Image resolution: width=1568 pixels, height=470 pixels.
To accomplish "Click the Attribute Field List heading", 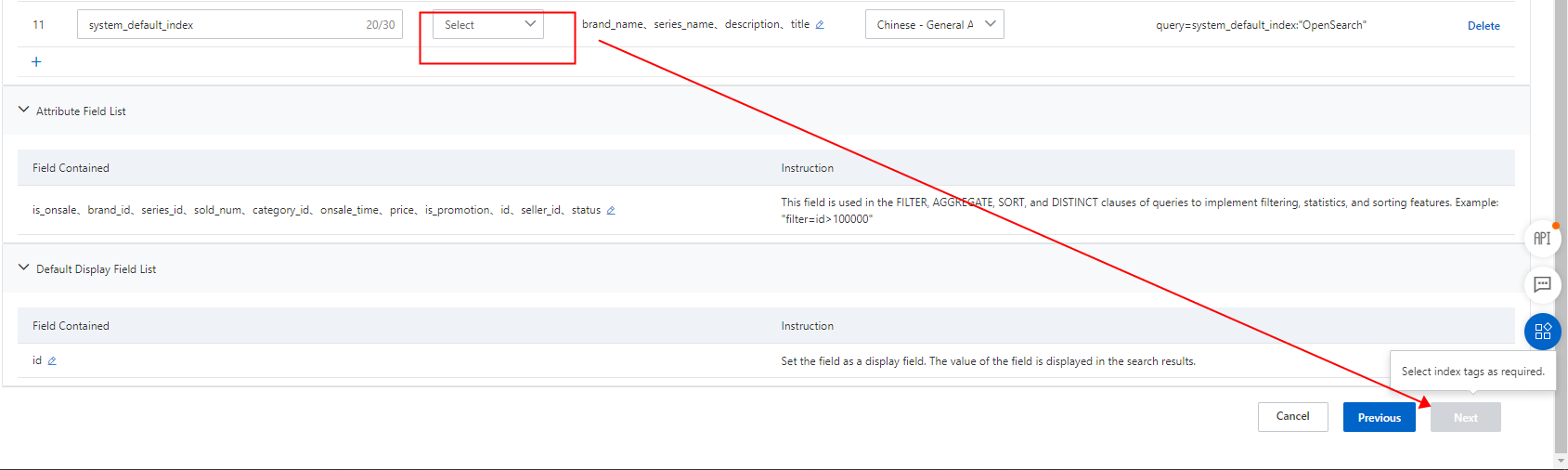I will tap(81, 111).
